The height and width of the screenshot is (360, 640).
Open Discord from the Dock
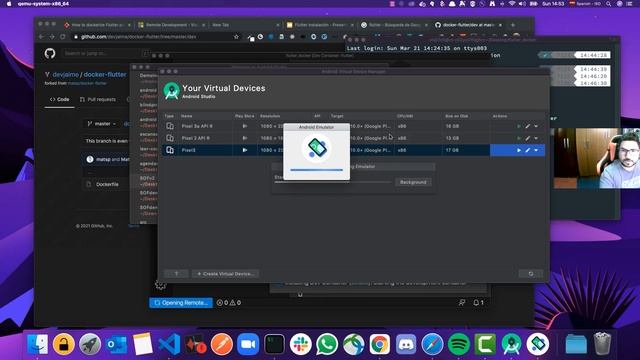[406, 344]
